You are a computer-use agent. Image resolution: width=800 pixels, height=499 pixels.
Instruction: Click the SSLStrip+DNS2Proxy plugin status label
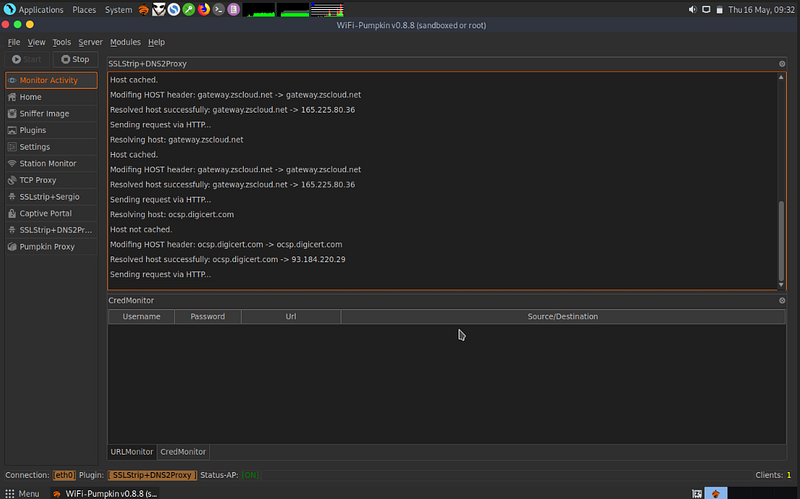click(x=152, y=475)
